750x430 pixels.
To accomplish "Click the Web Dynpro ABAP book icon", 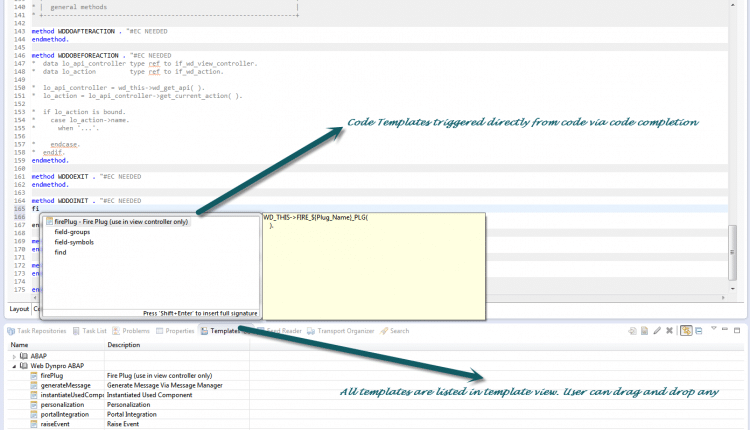I will pos(23,366).
